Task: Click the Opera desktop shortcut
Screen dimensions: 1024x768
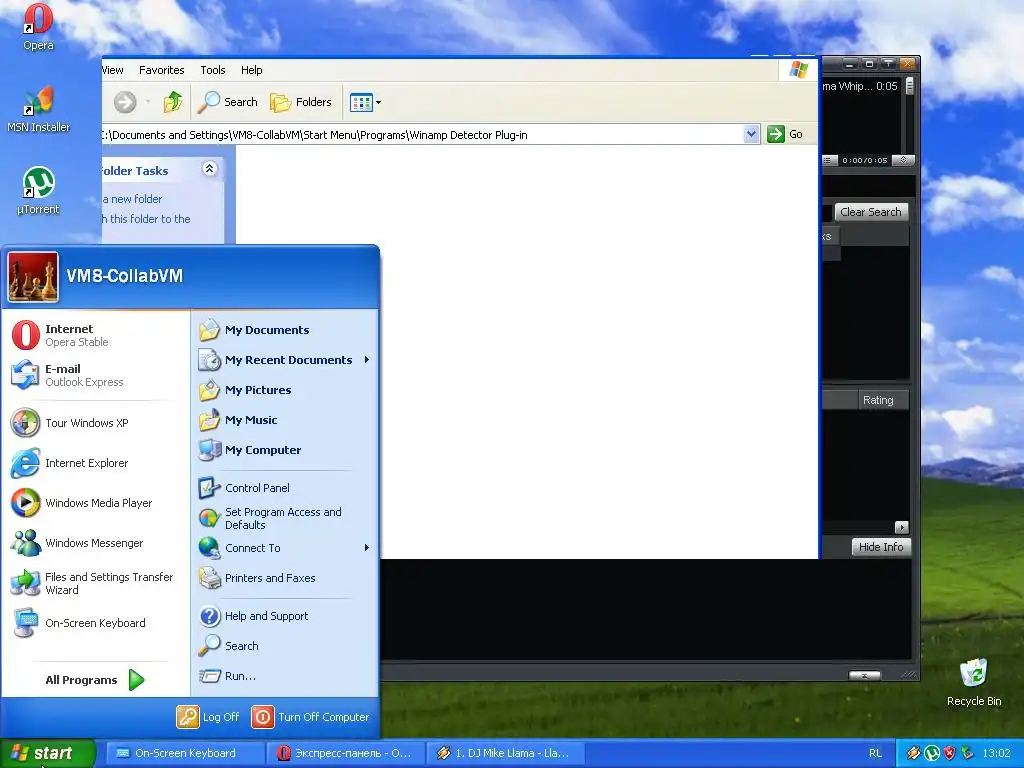Action: click(38, 27)
